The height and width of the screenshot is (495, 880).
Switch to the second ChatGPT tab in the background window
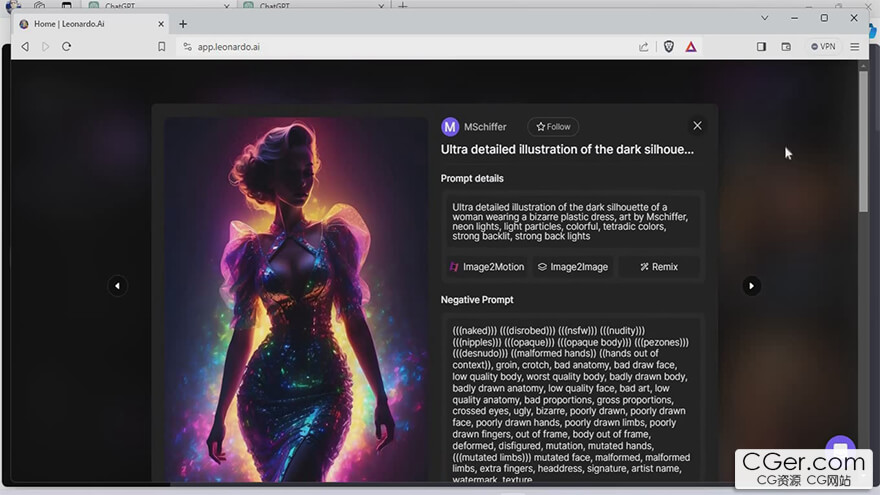click(x=314, y=5)
